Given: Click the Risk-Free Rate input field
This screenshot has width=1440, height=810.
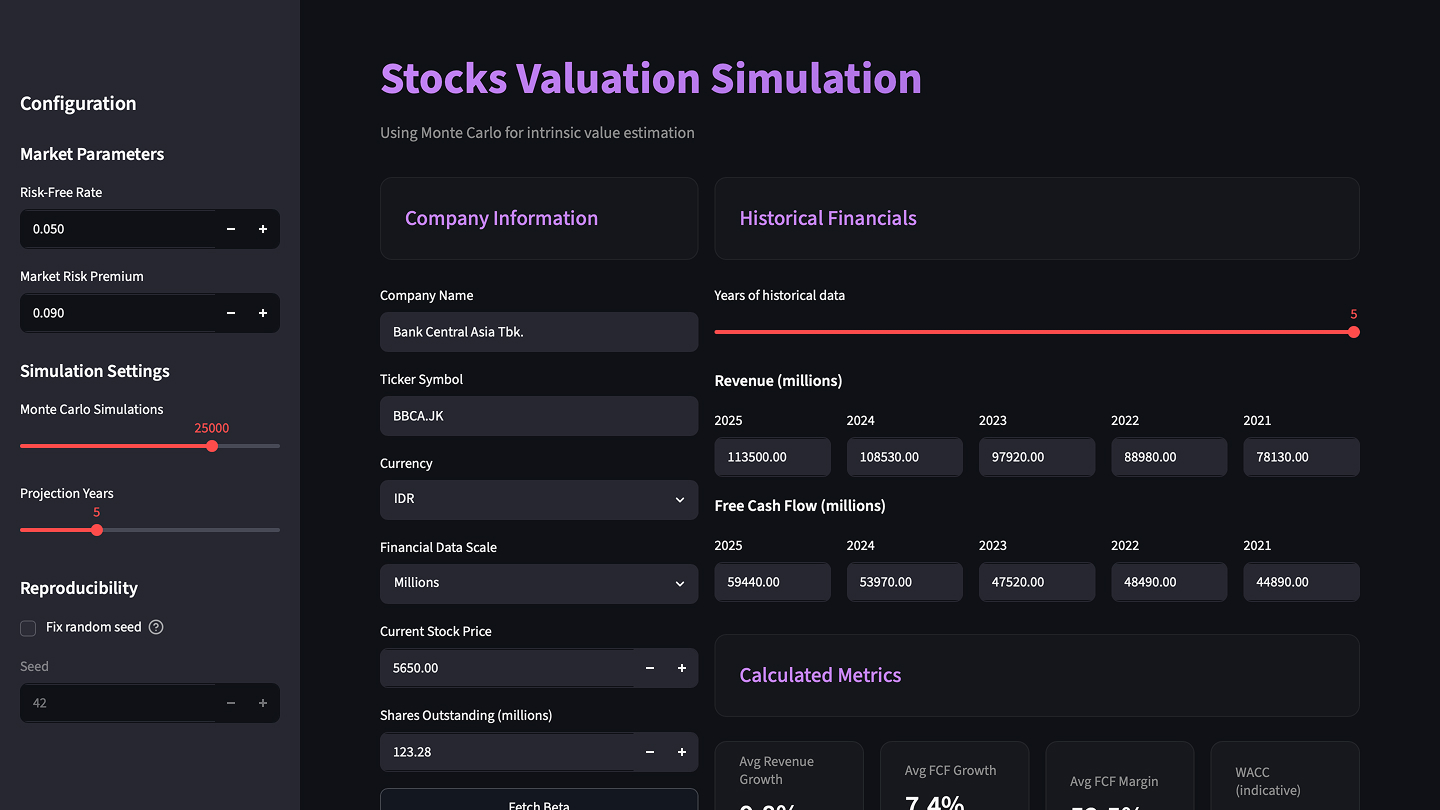Looking at the screenshot, I should coord(117,229).
